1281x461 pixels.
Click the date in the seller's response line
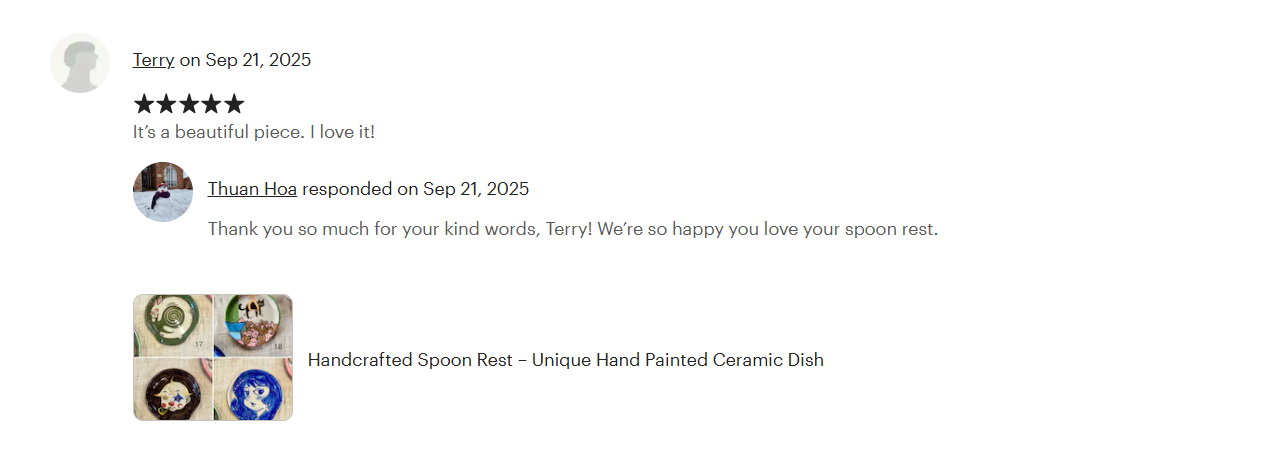coord(476,189)
